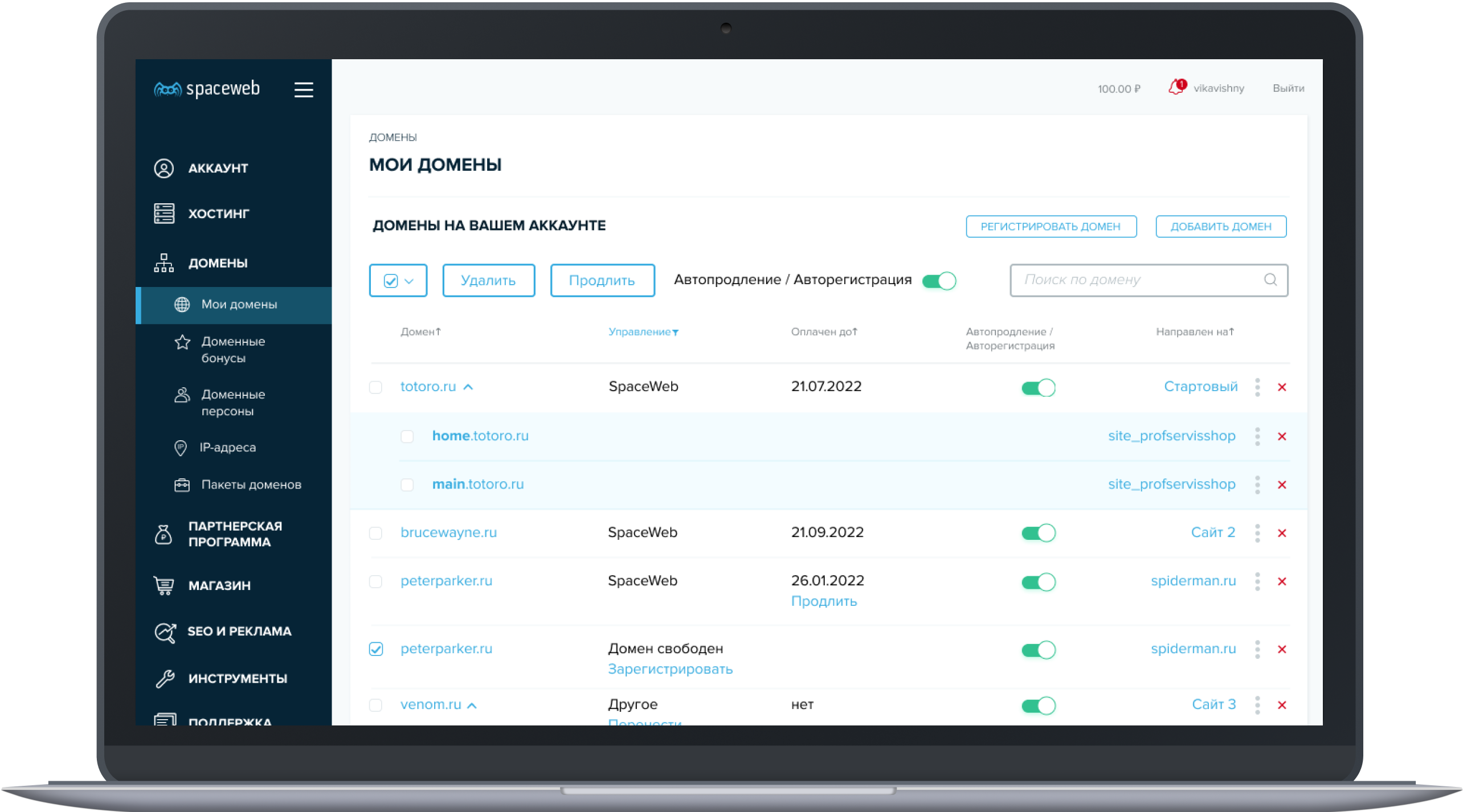The image size is (1463, 812).
Task: Click Зарегистрировать link for free domain
Action: (670, 669)
